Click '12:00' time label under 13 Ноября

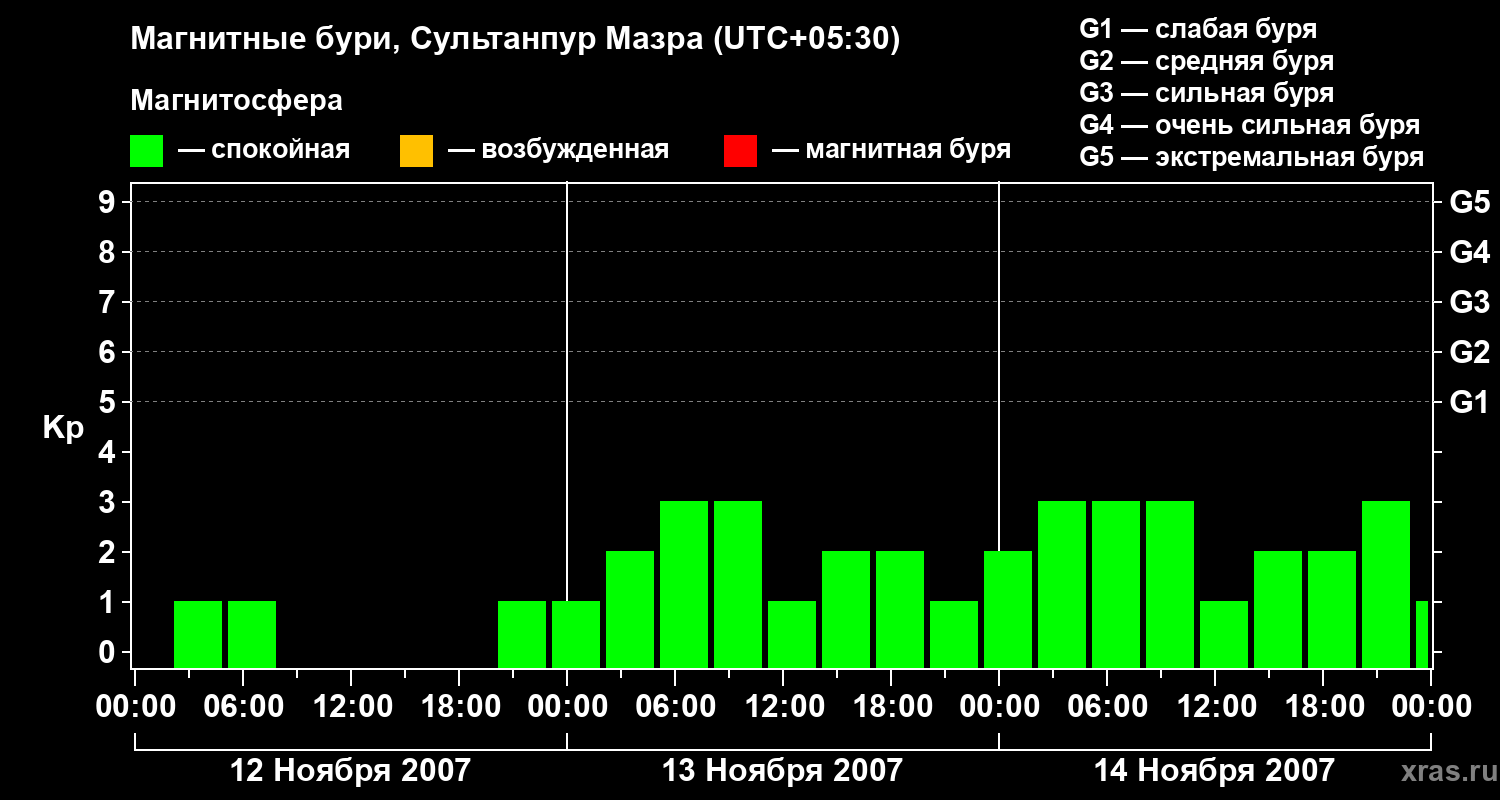click(783, 707)
